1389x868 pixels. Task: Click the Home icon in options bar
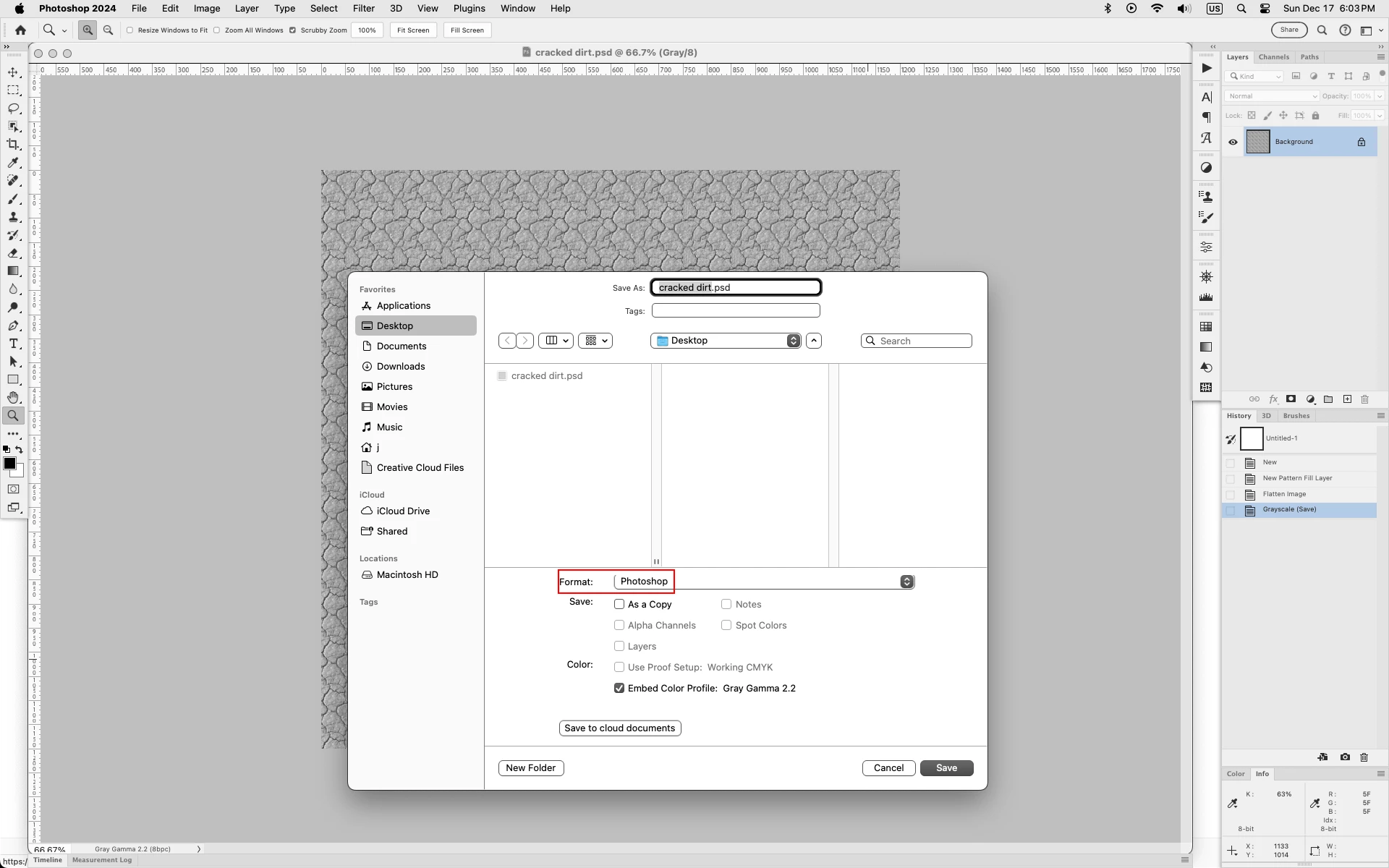(20, 30)
